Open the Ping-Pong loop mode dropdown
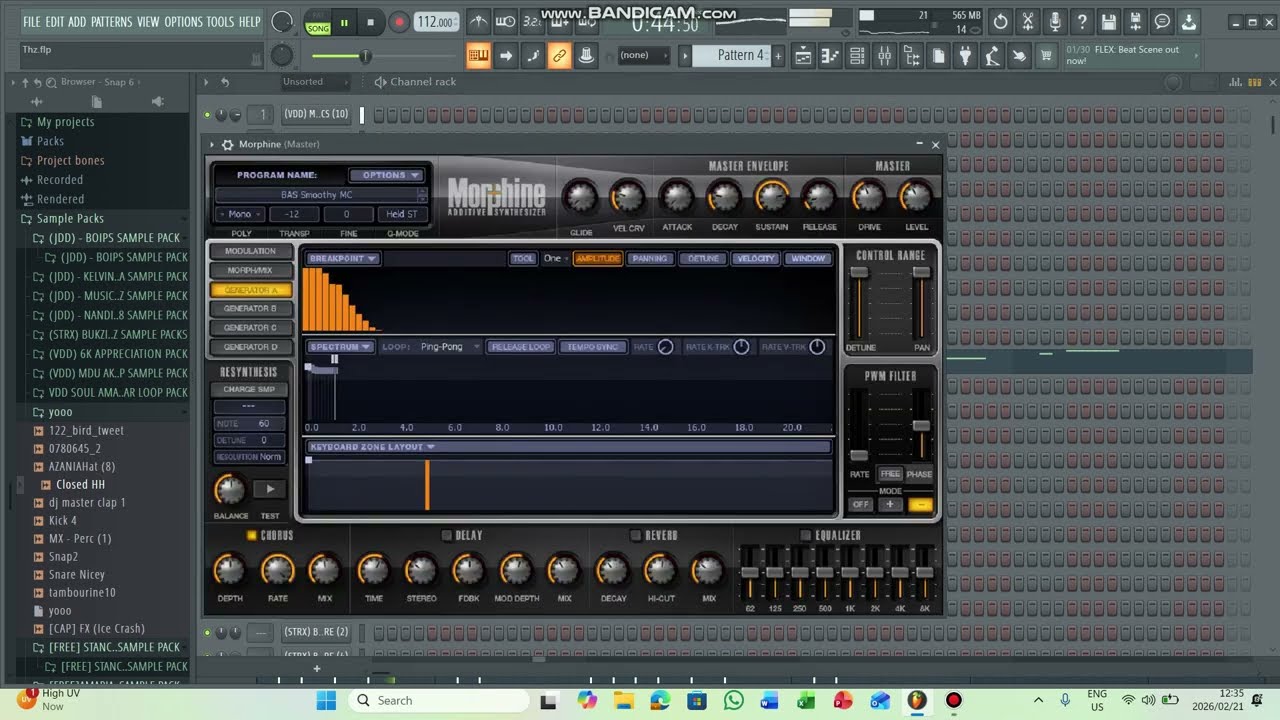This screenshot has height=720, width=1280. pyautogui.click(x=448, y=347)
